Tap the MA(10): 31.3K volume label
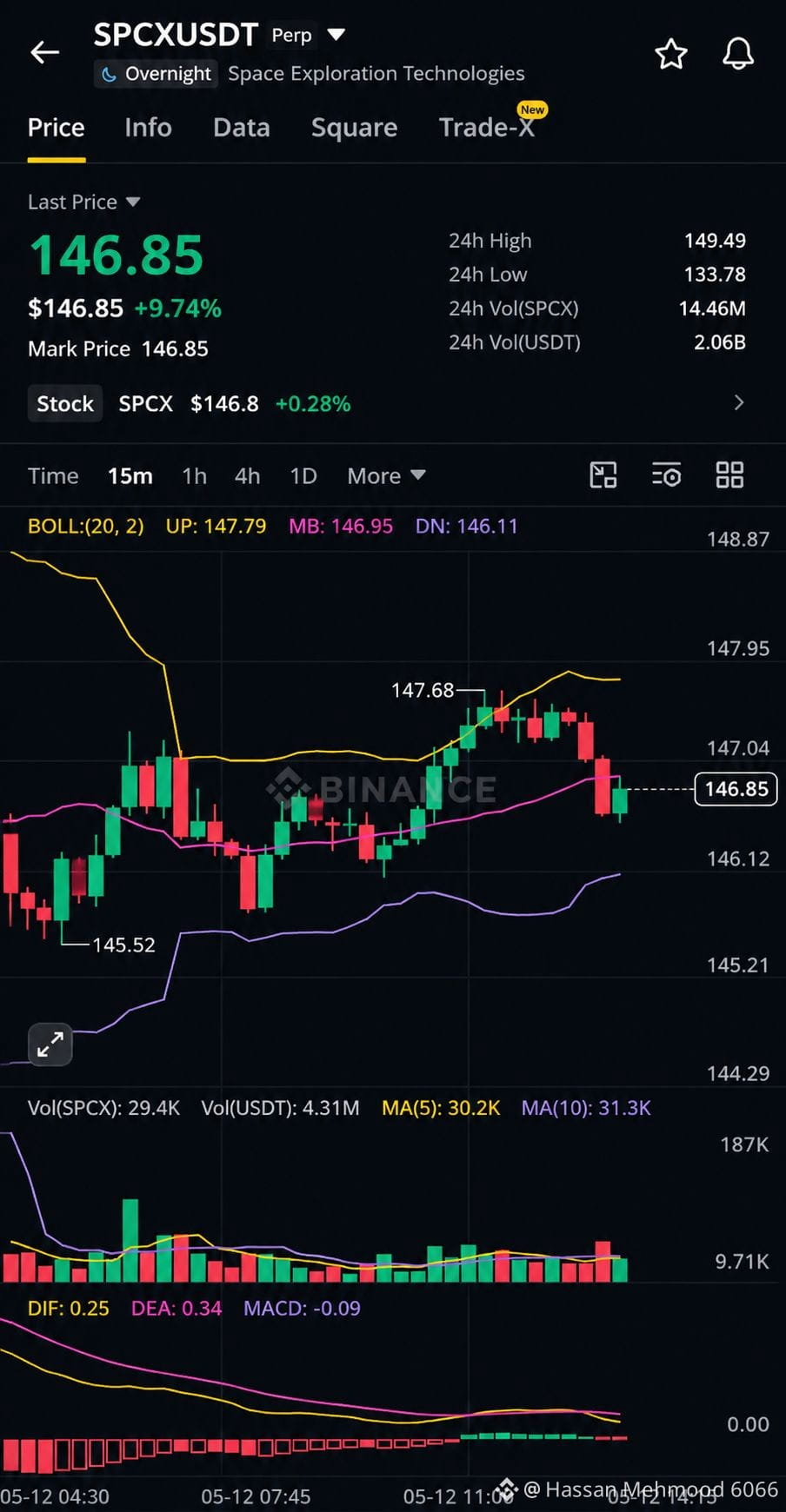This screenshot has width=786, height=1512. point(586,1108)
